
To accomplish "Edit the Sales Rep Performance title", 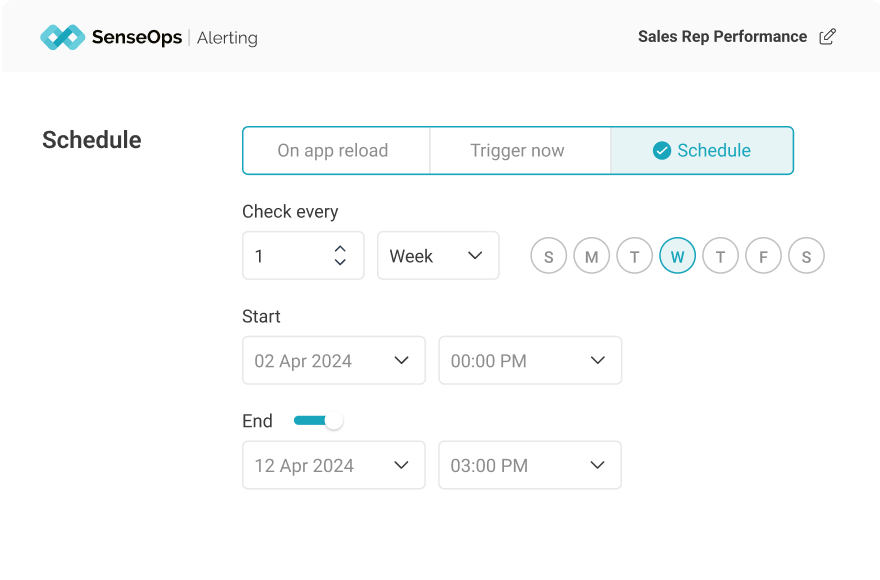I will (827, 37).
